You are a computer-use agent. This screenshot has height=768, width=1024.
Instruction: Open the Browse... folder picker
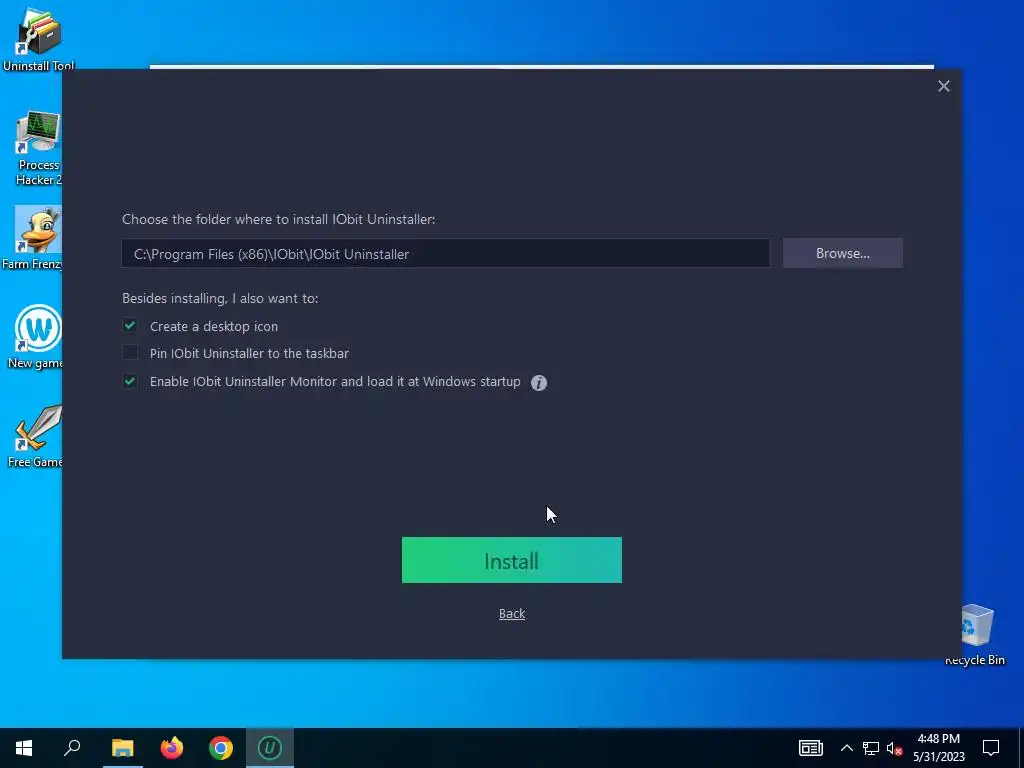[842, 253]
